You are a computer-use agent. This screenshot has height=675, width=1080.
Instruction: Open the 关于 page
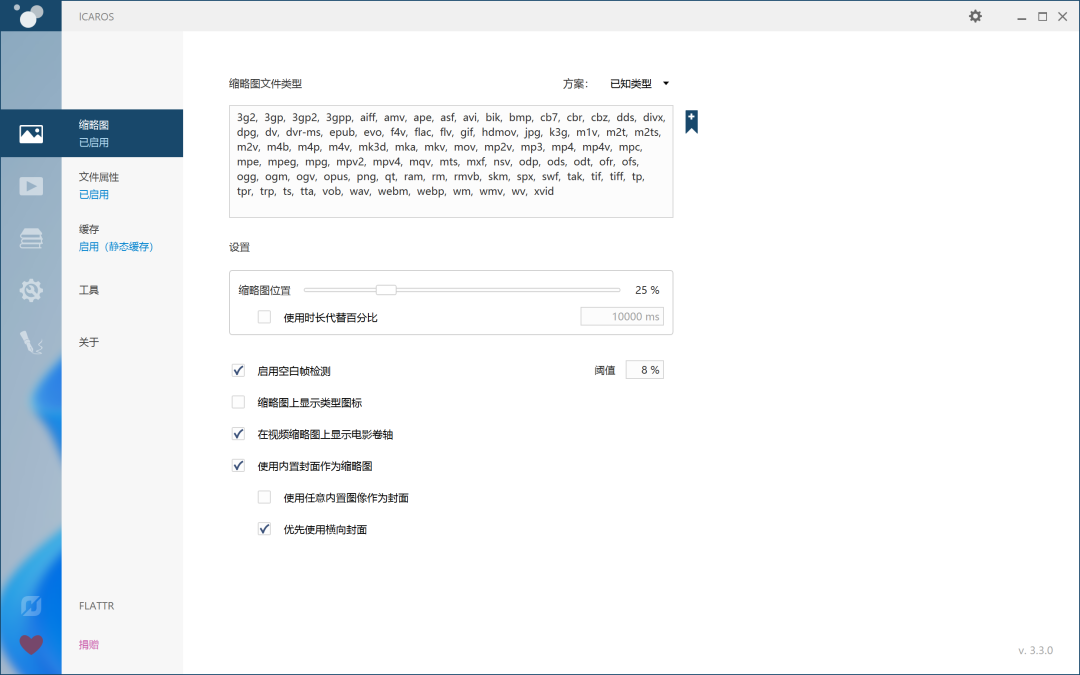[x=89, y=342]
